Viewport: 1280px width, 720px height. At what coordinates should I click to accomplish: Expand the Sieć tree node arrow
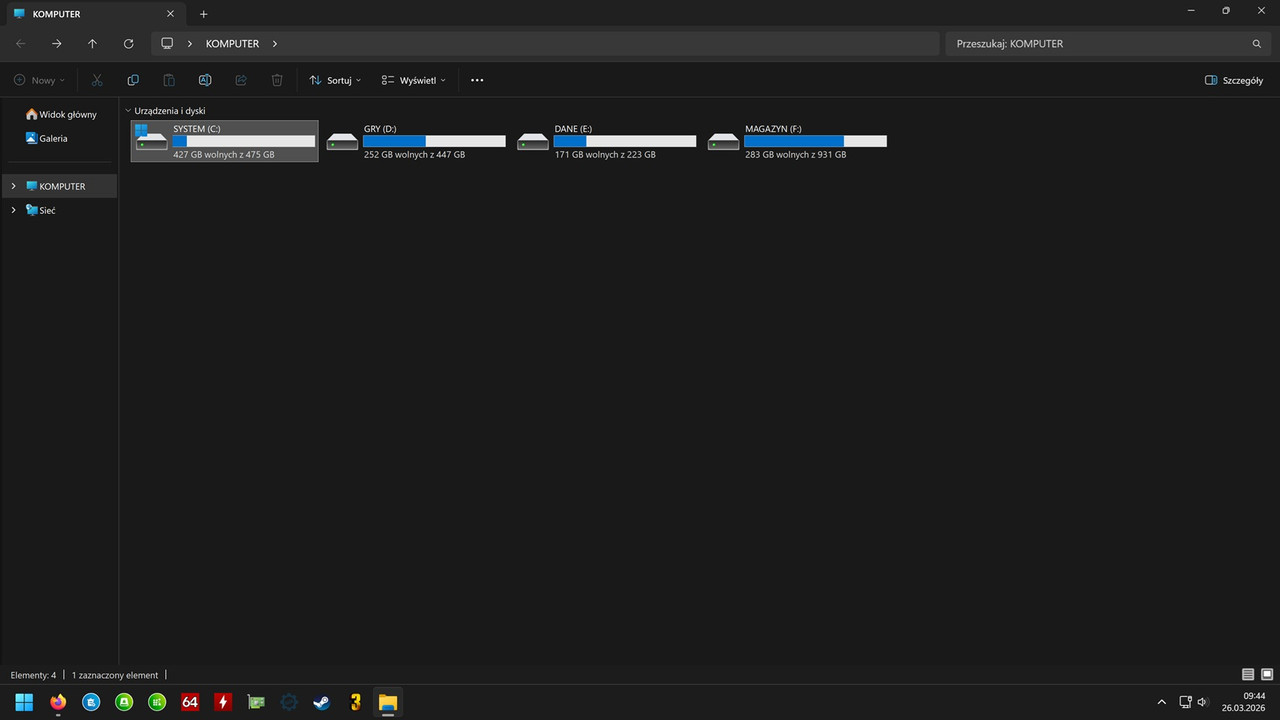coord(13,210)
